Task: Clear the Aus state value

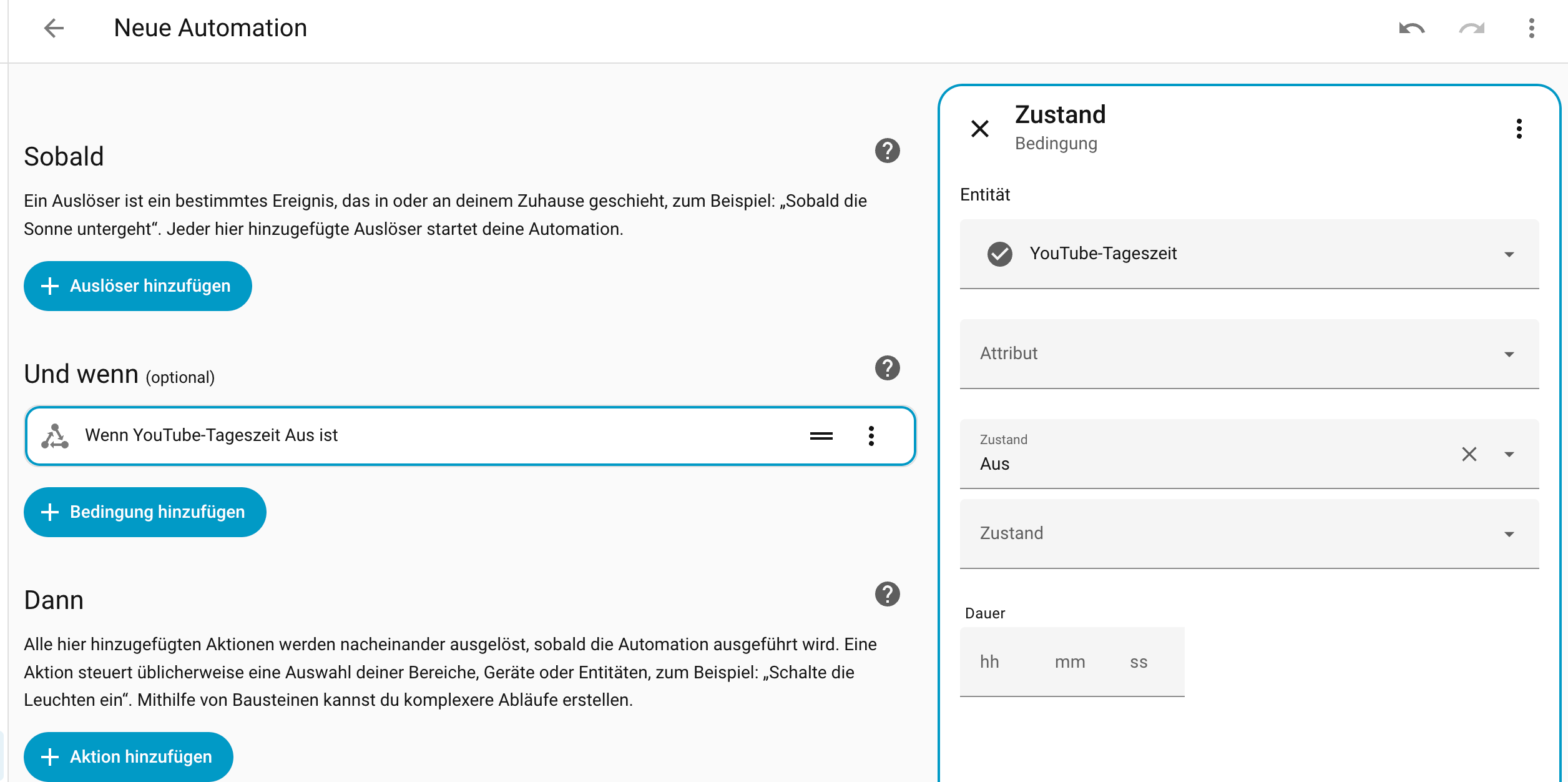Action: click(1469, 454)
